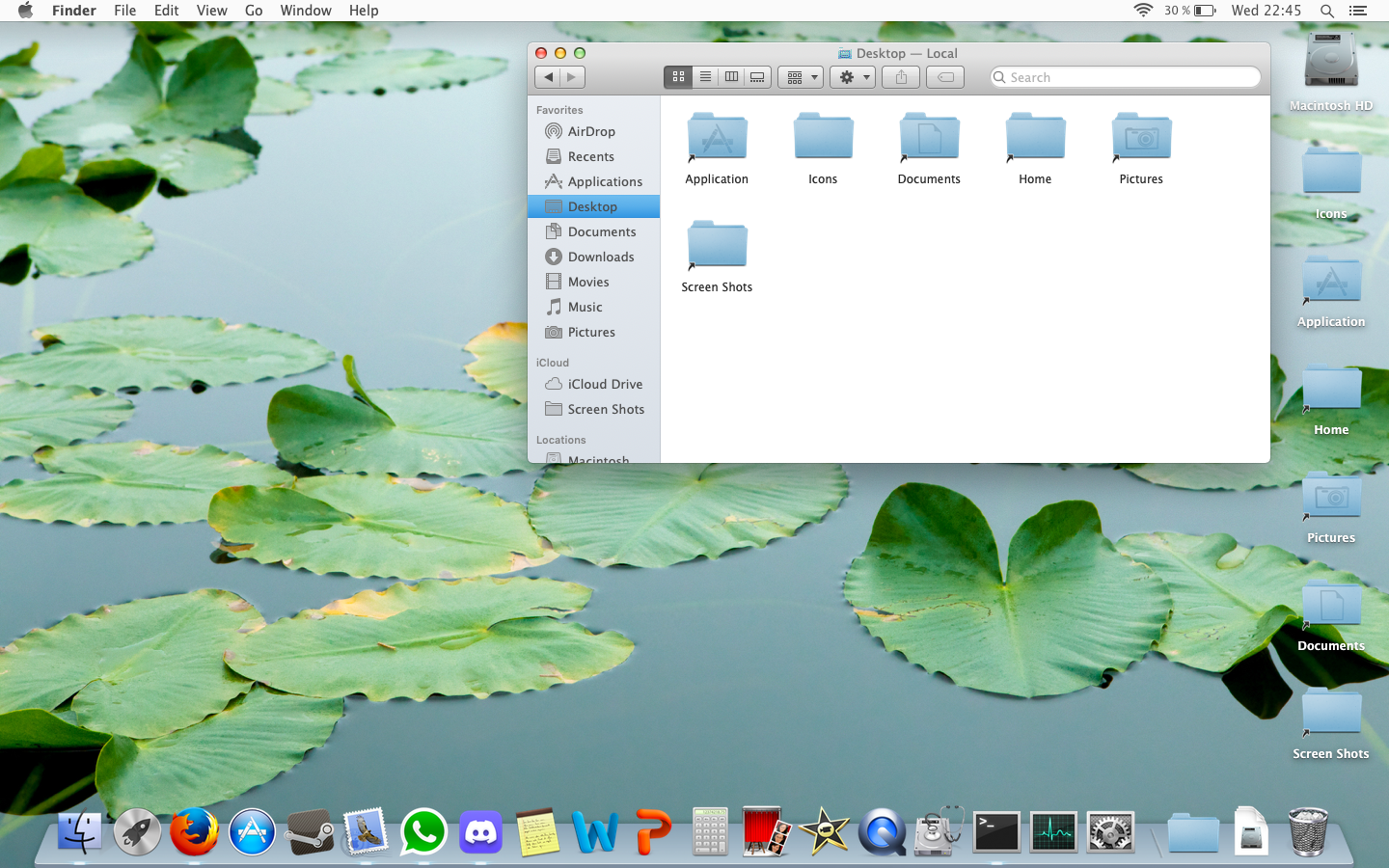Open Terminal from the Dock

point(996,831)
